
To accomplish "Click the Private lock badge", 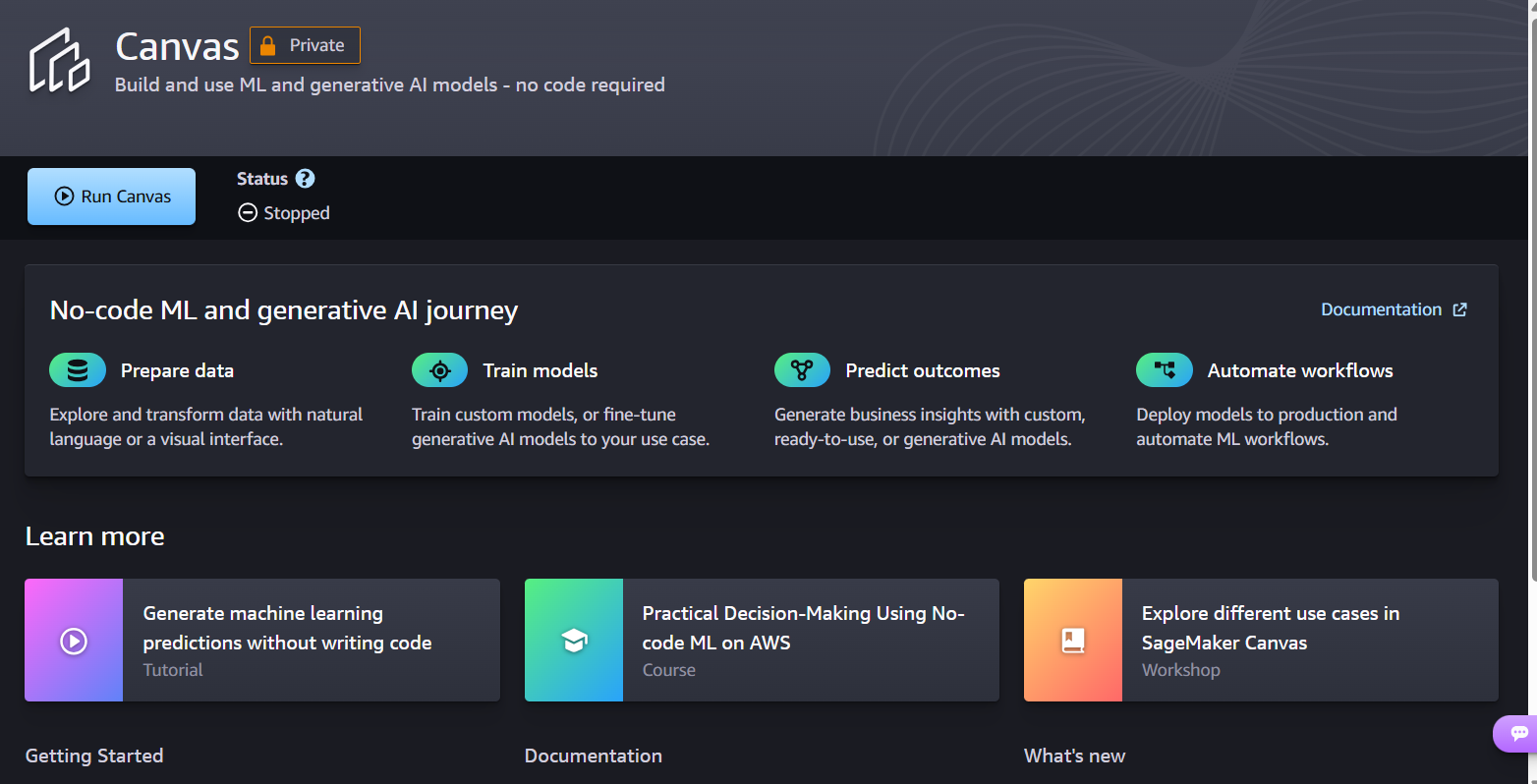I will tap(305, 45).
